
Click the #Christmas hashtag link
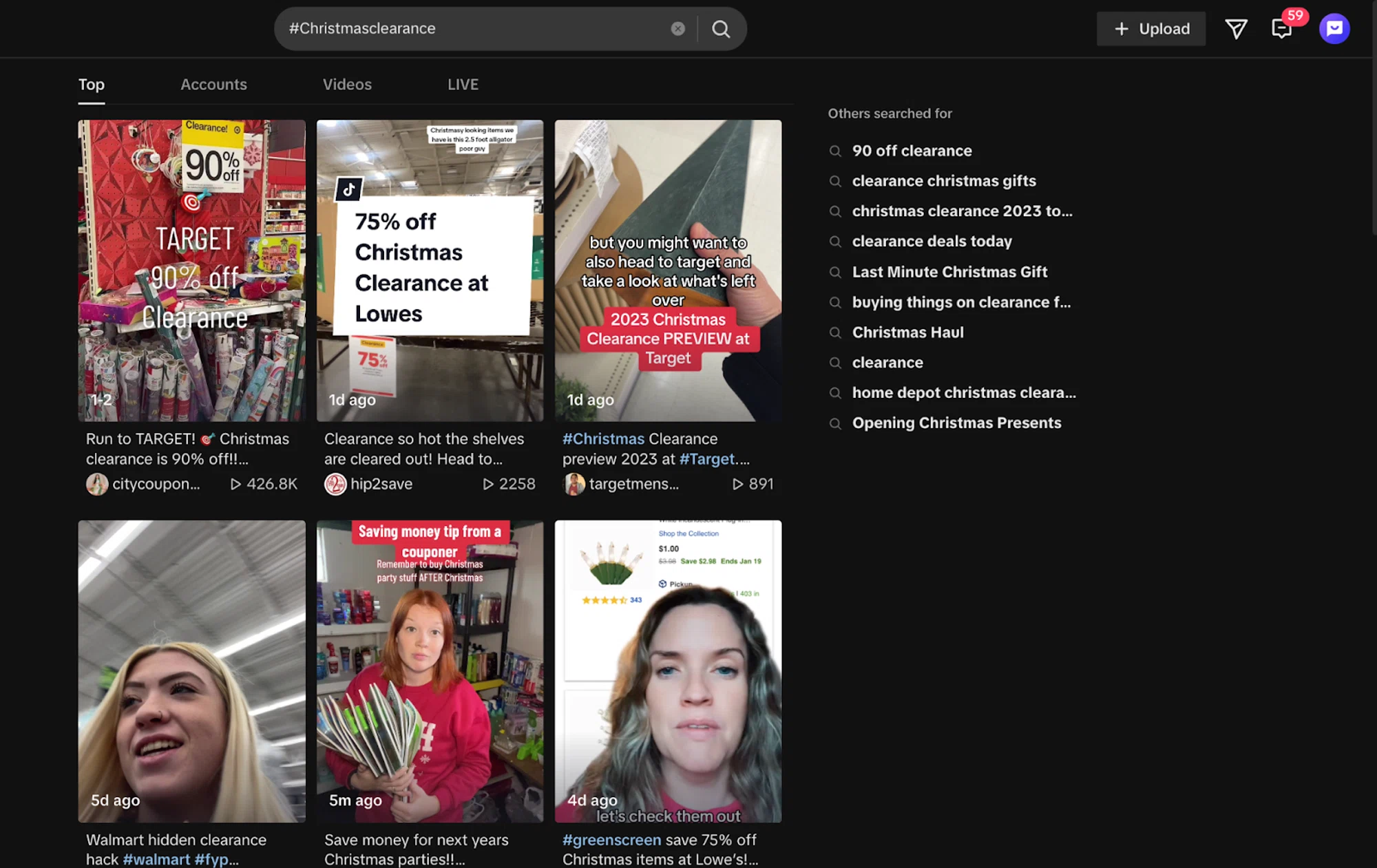click(603, 438)
